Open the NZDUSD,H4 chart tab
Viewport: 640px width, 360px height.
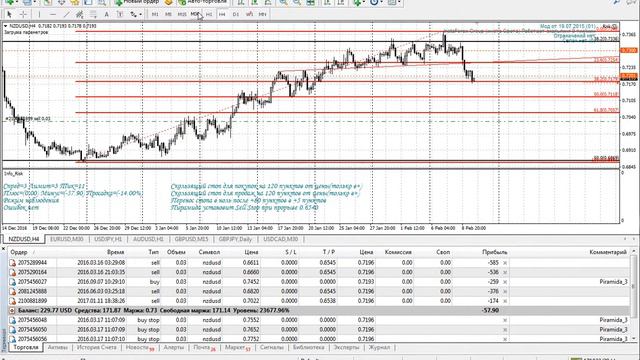(x=24, y=239)
